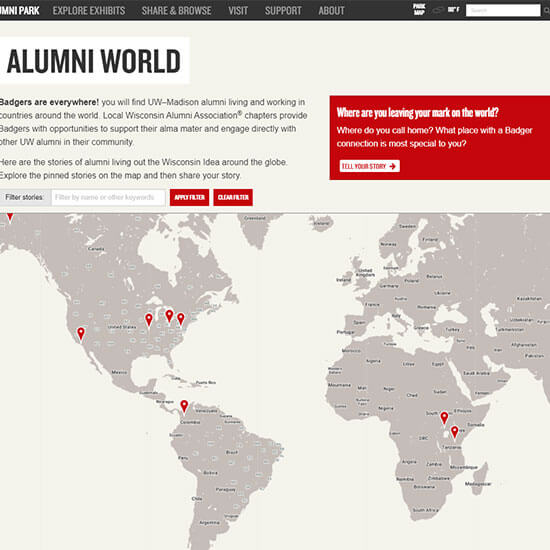Click the Madagascar label on the map
The width and height of the screenshot is (550, 550).
tap(478, 484)
